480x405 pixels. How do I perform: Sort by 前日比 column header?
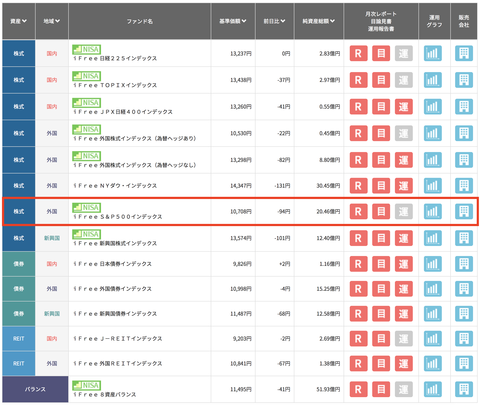click(x=275, y=21)
